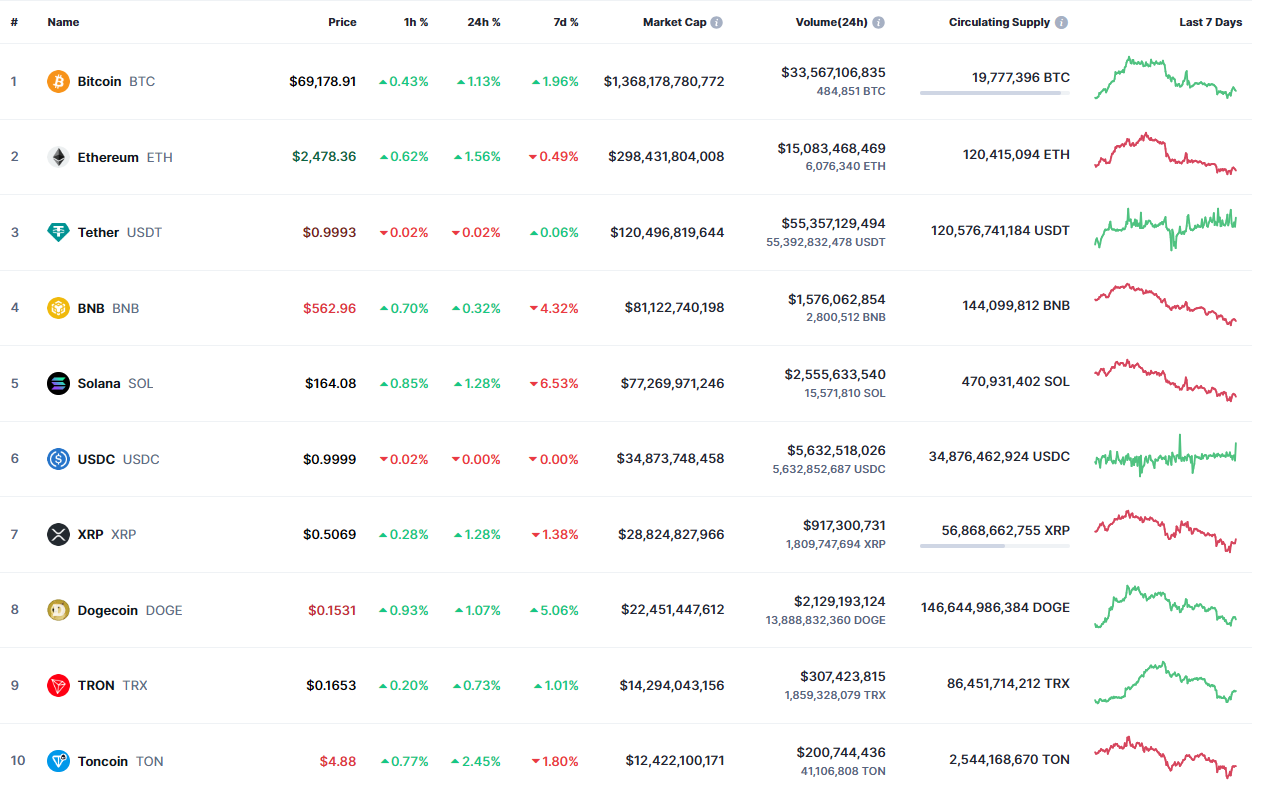Click the BNB coin logo
Viewport: 1270px width, 799px height.
click(59, 308)
